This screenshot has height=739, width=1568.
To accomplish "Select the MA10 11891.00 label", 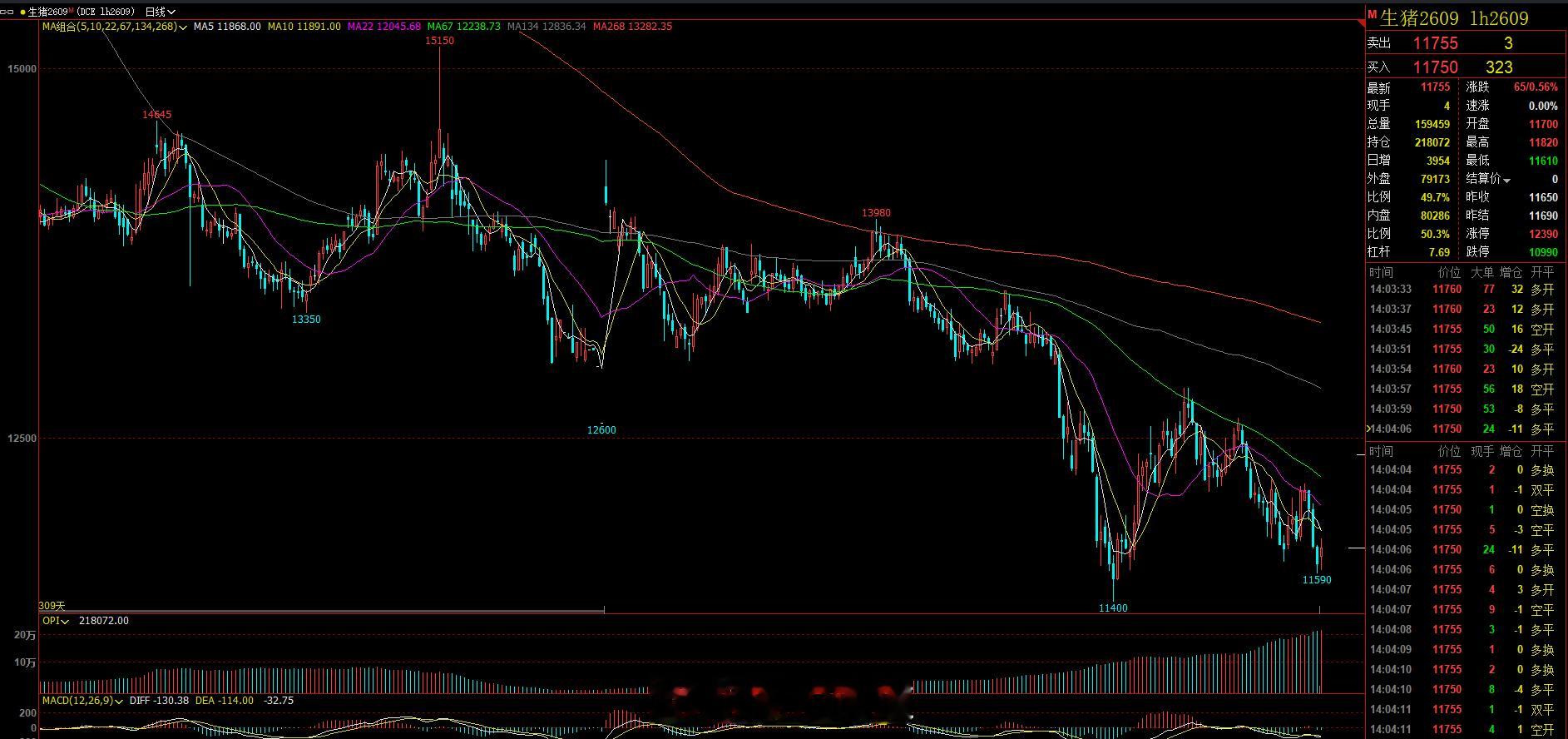I will point(304,27).
